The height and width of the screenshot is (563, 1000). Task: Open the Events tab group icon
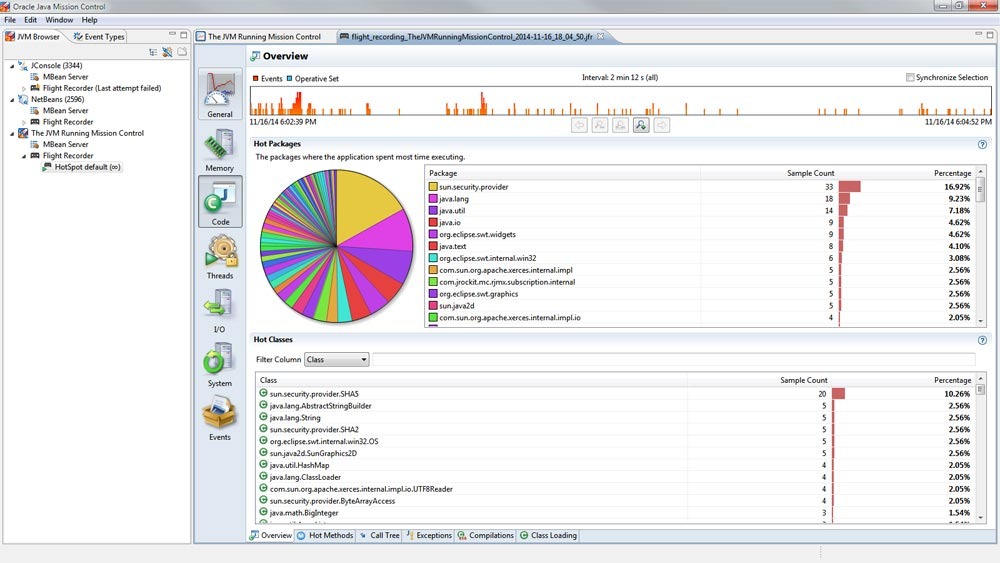(220, 418)
